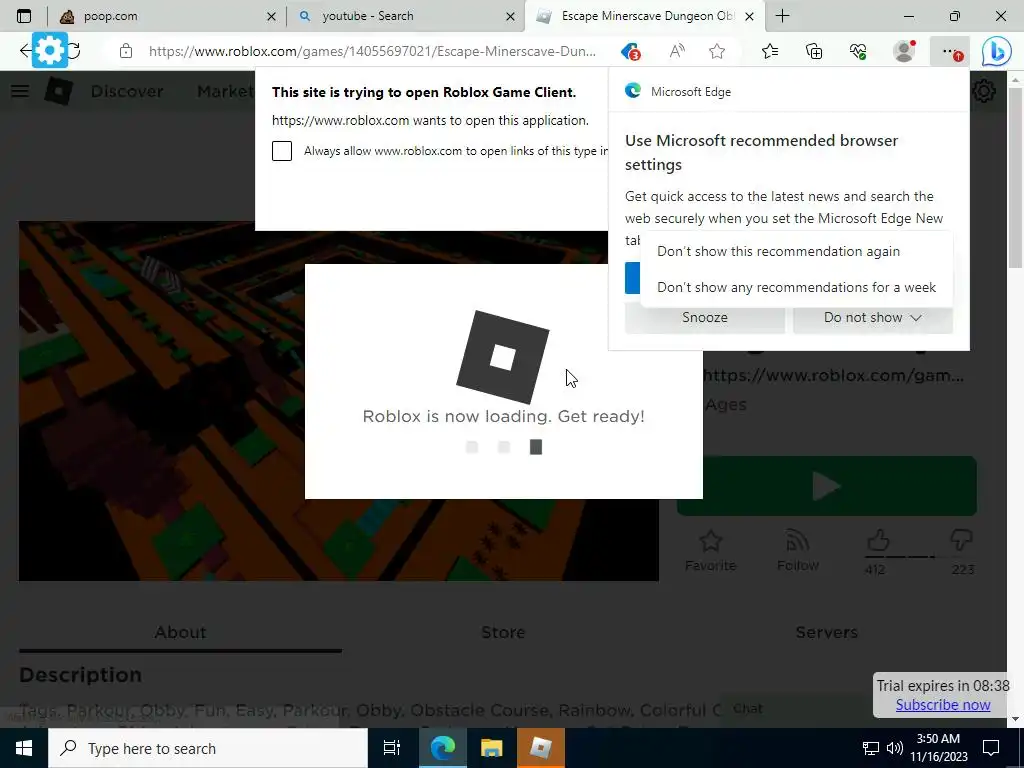Screen dimensions: 1024x768
Task: Refresh the page
Action: (74, 50)
